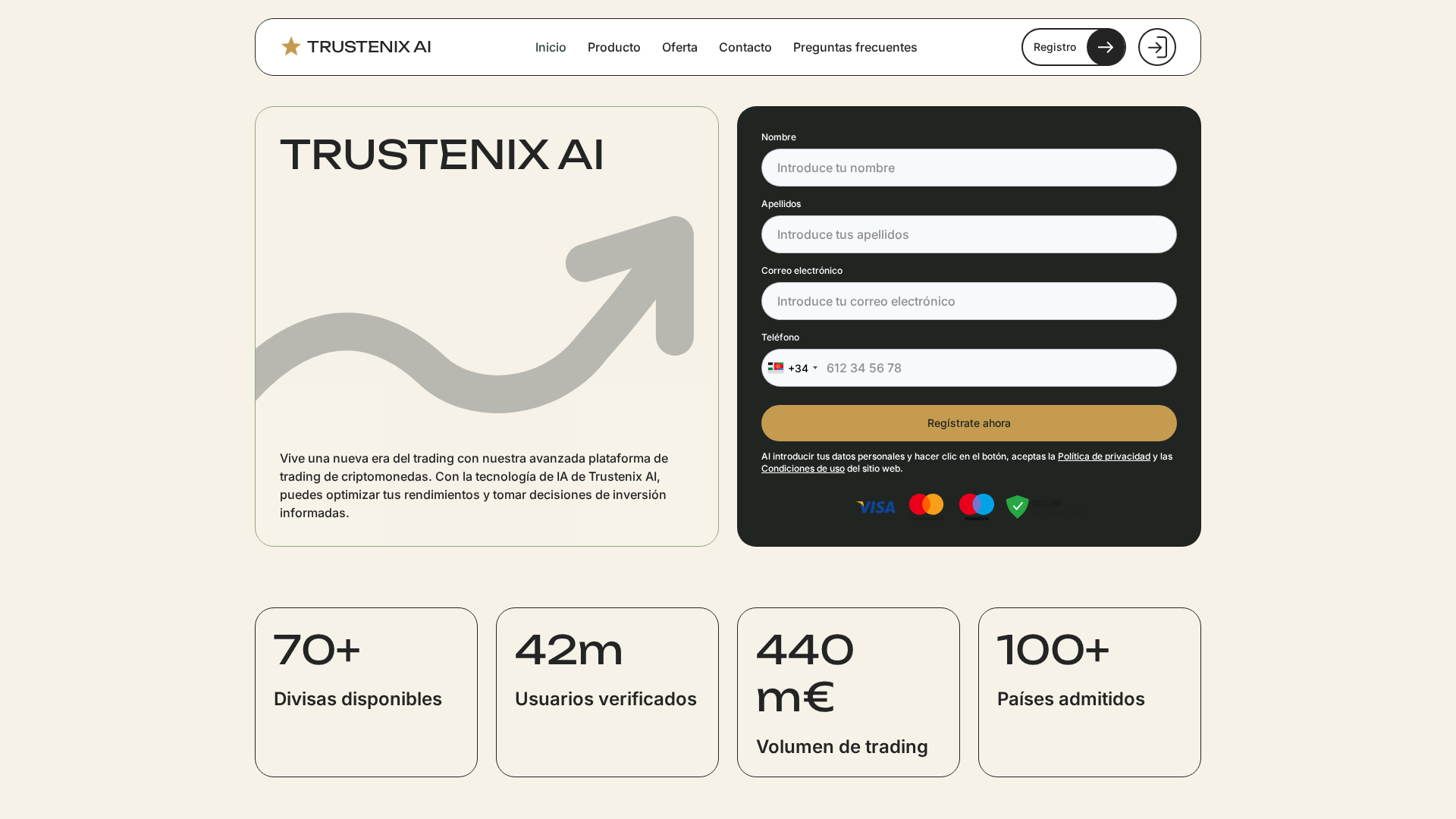Focus the Correo electrónico field
This screenshot has height=819, width=1456.
coord(969,301)
